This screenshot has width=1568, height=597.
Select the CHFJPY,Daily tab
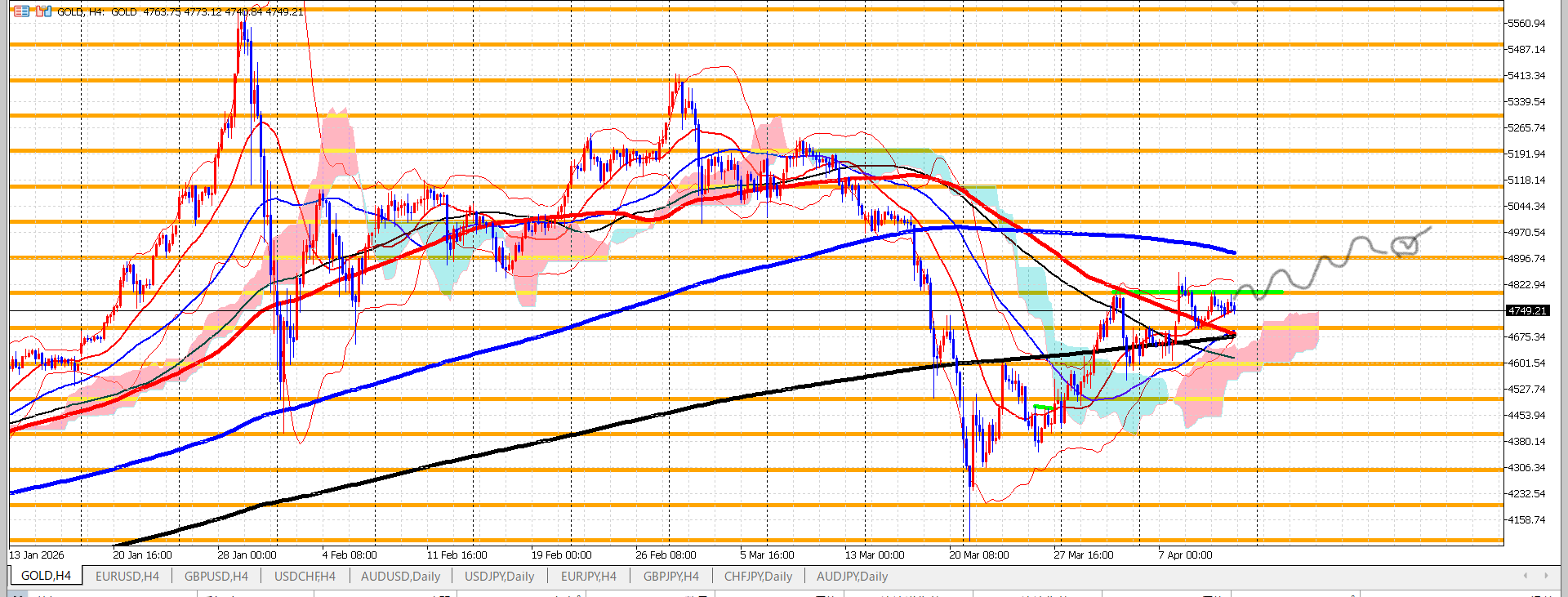(758, 576)
